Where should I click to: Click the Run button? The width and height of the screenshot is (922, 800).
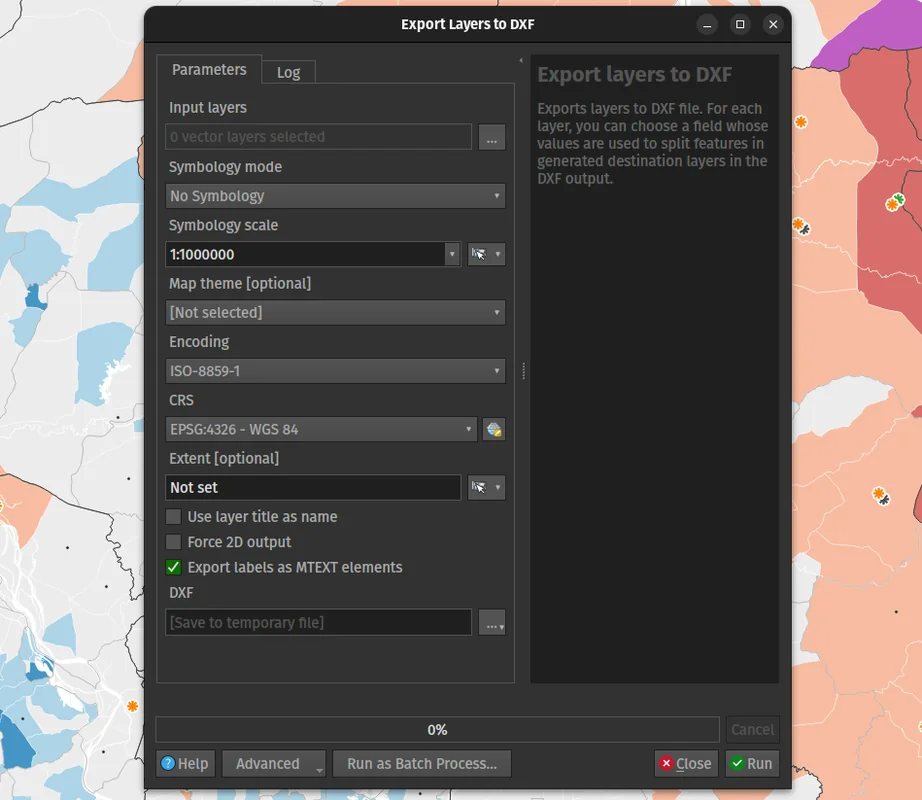pos(751,764)
